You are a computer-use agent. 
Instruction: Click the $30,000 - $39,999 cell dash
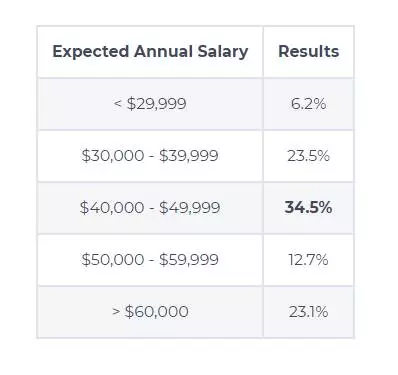pyautogui.click(x=151, y=156)
